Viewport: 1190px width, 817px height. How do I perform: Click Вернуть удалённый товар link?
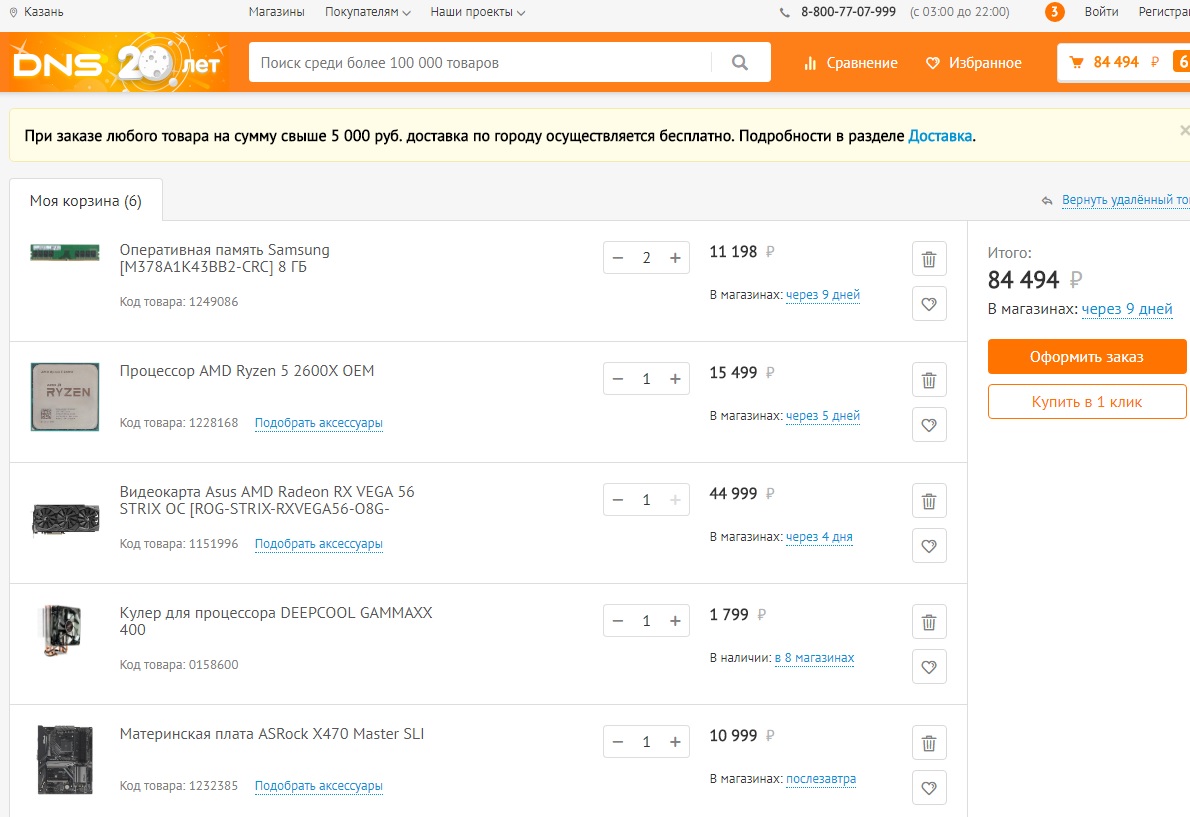coord(1125,200)
